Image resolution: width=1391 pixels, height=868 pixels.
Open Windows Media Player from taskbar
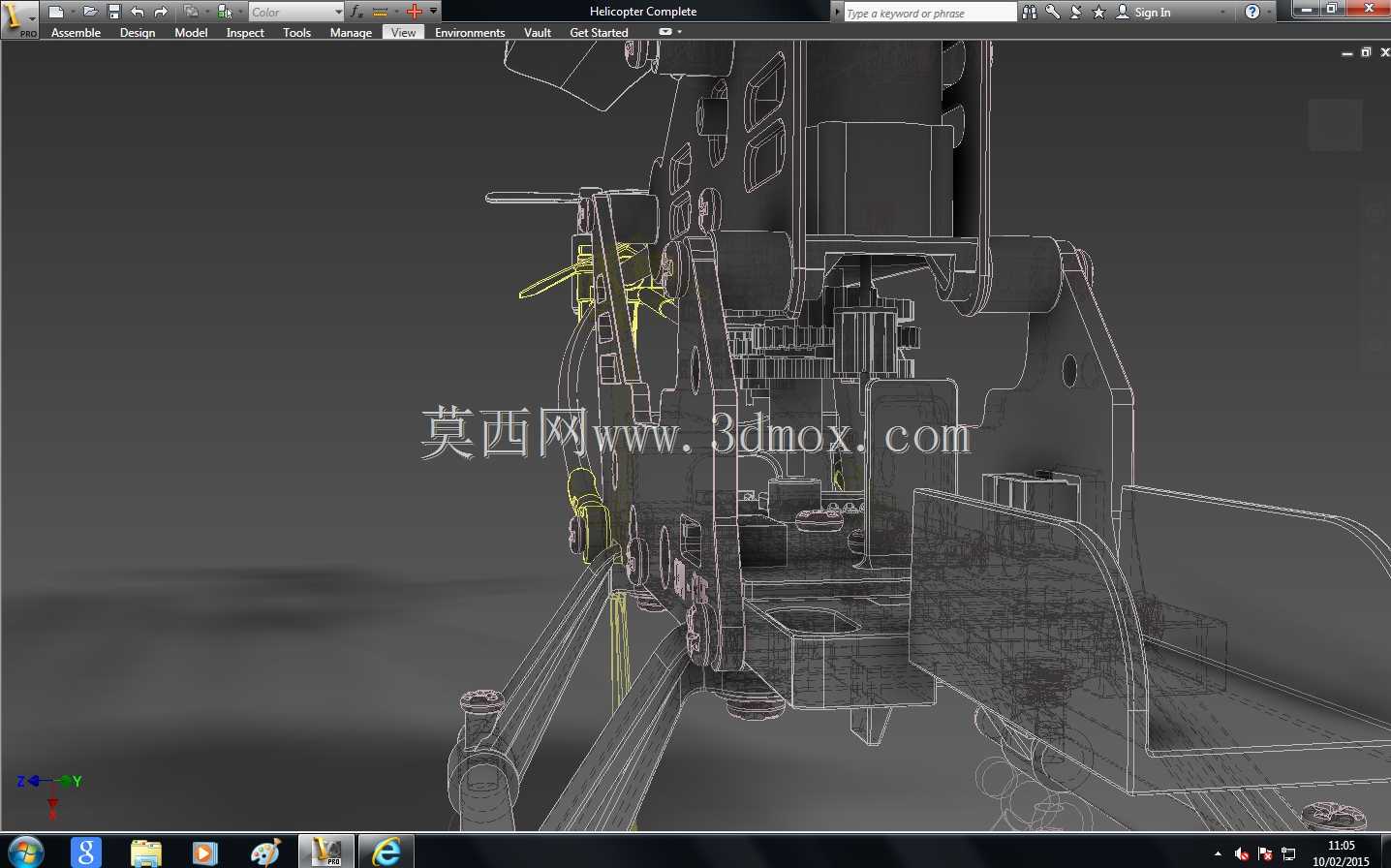pyautogui.click(x=204, y=852)
